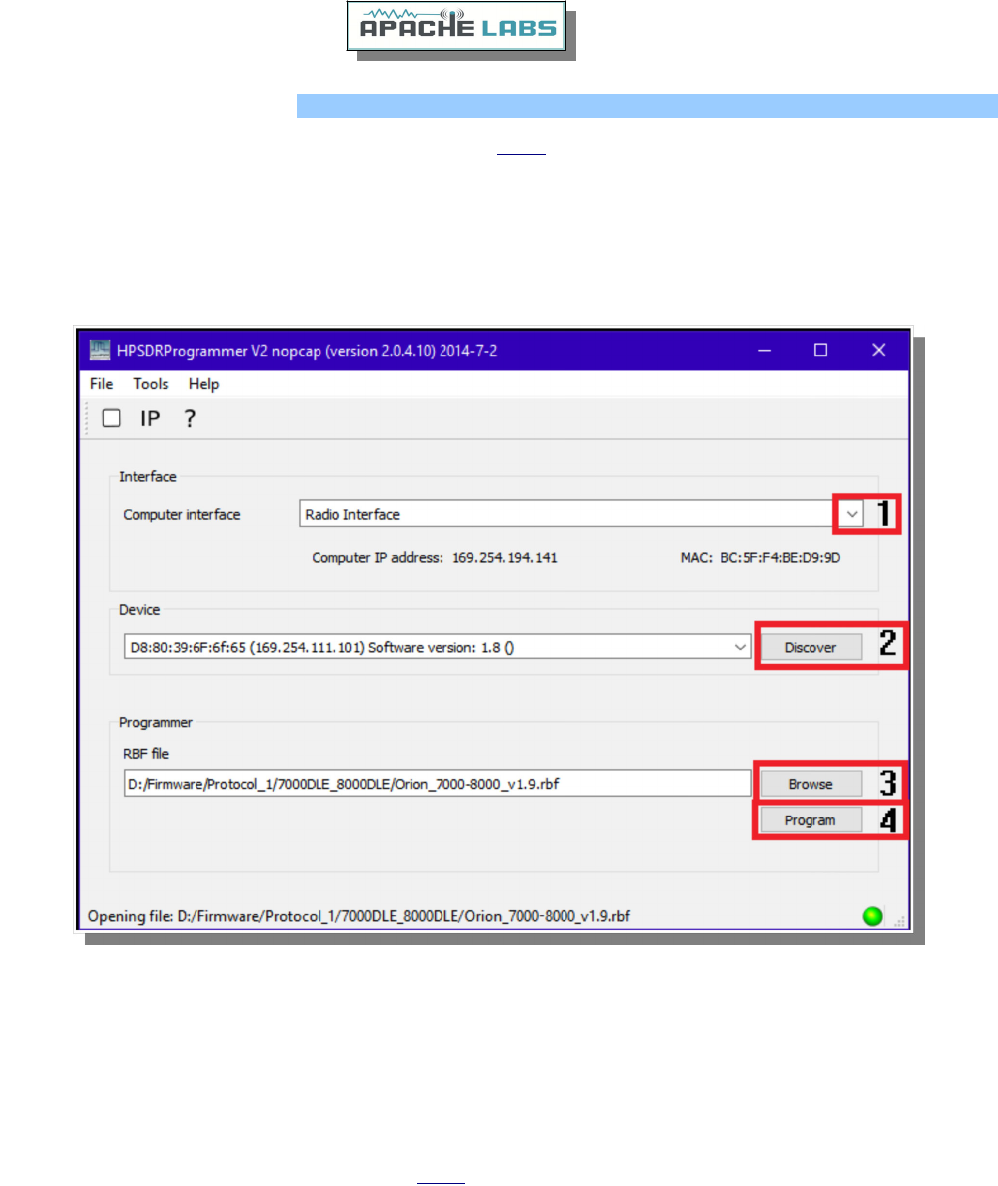Open the Tools menu
998x1186 pixels.
(151, 384)
